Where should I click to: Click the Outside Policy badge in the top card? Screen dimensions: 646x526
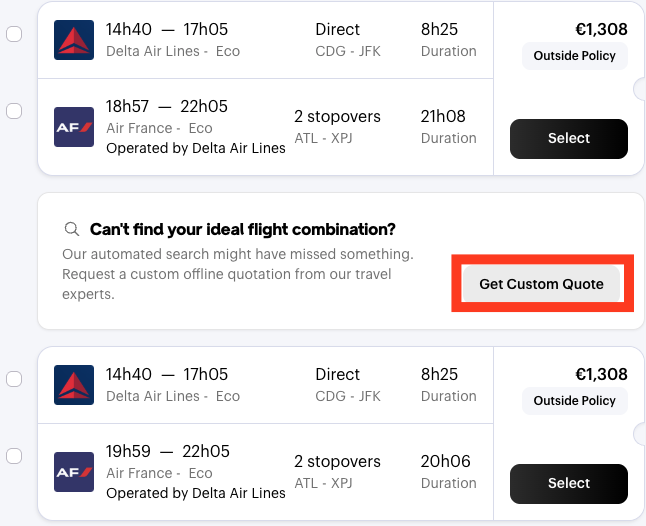[574, 56]
